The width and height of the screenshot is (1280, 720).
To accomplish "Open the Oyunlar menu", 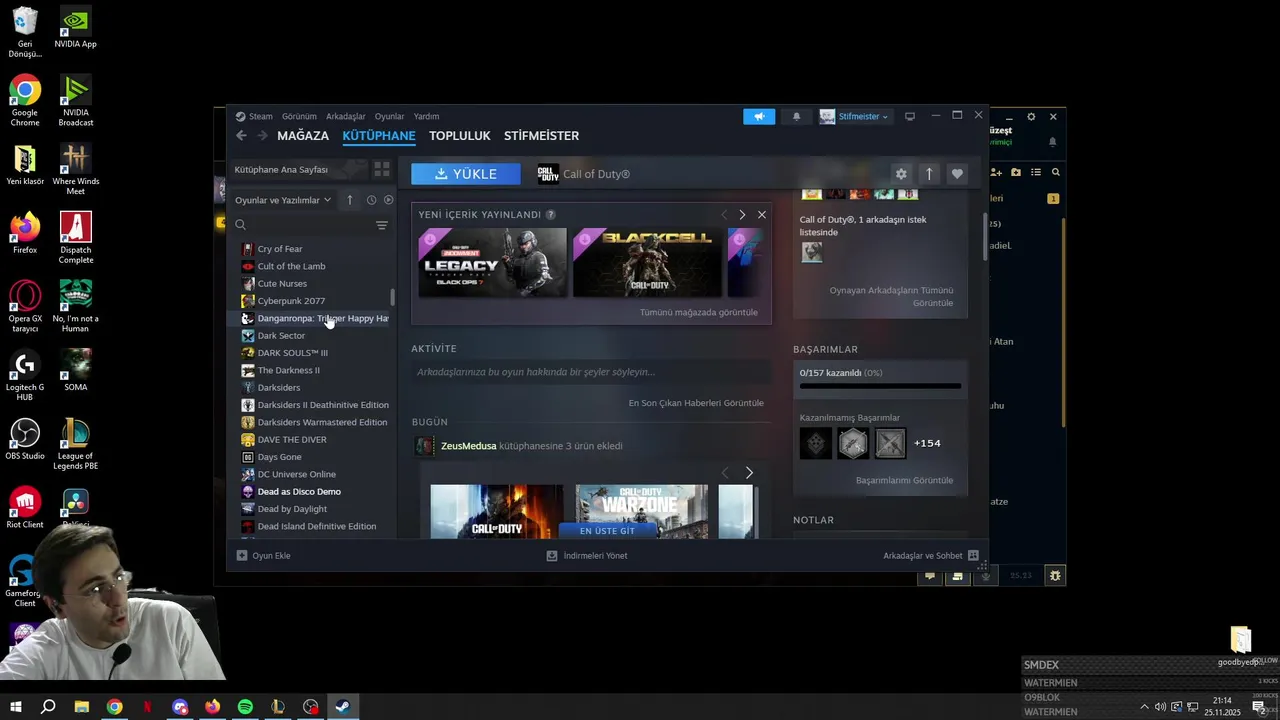I will (x=389, y=116).
